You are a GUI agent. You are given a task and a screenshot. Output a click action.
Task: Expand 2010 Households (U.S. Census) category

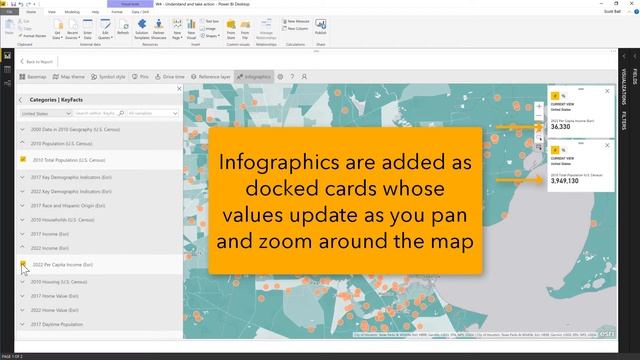tap(22, 220)
